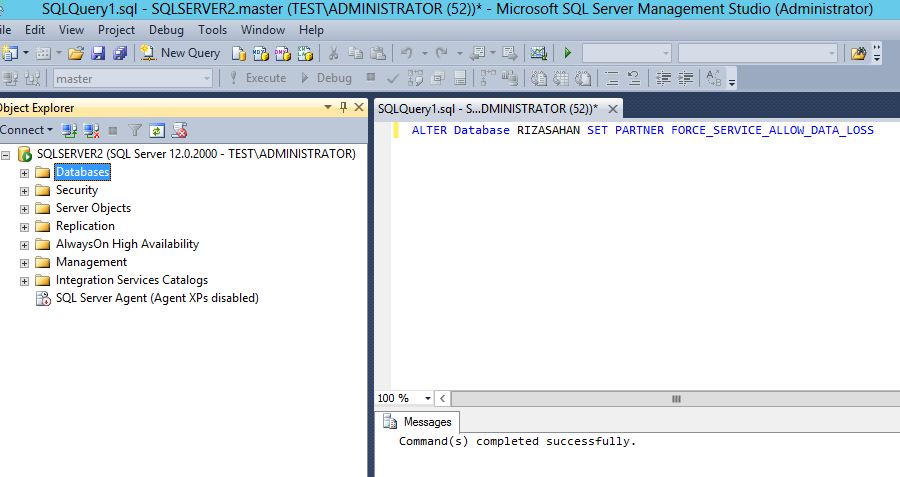Click the Save file floppy icon
This screenshot has height=477, width=900.
click(x=98, y=53)
